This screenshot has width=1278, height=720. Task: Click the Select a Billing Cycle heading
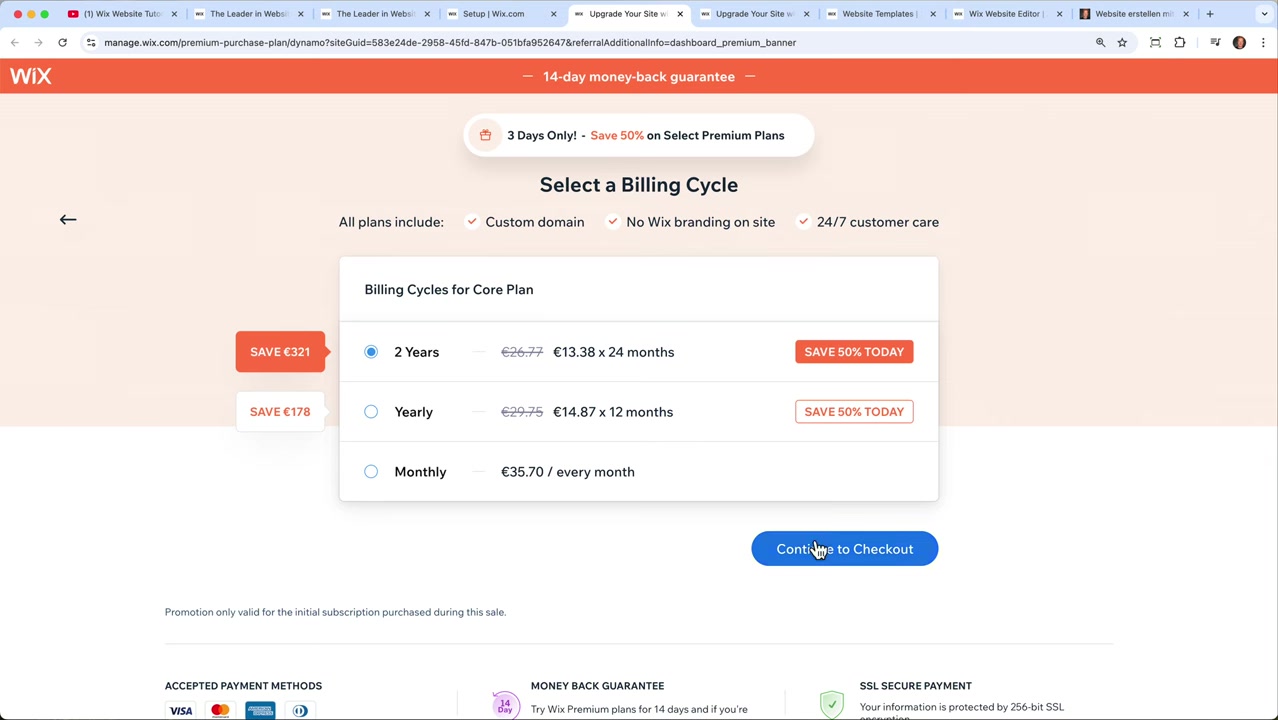(x=639, y=185)
